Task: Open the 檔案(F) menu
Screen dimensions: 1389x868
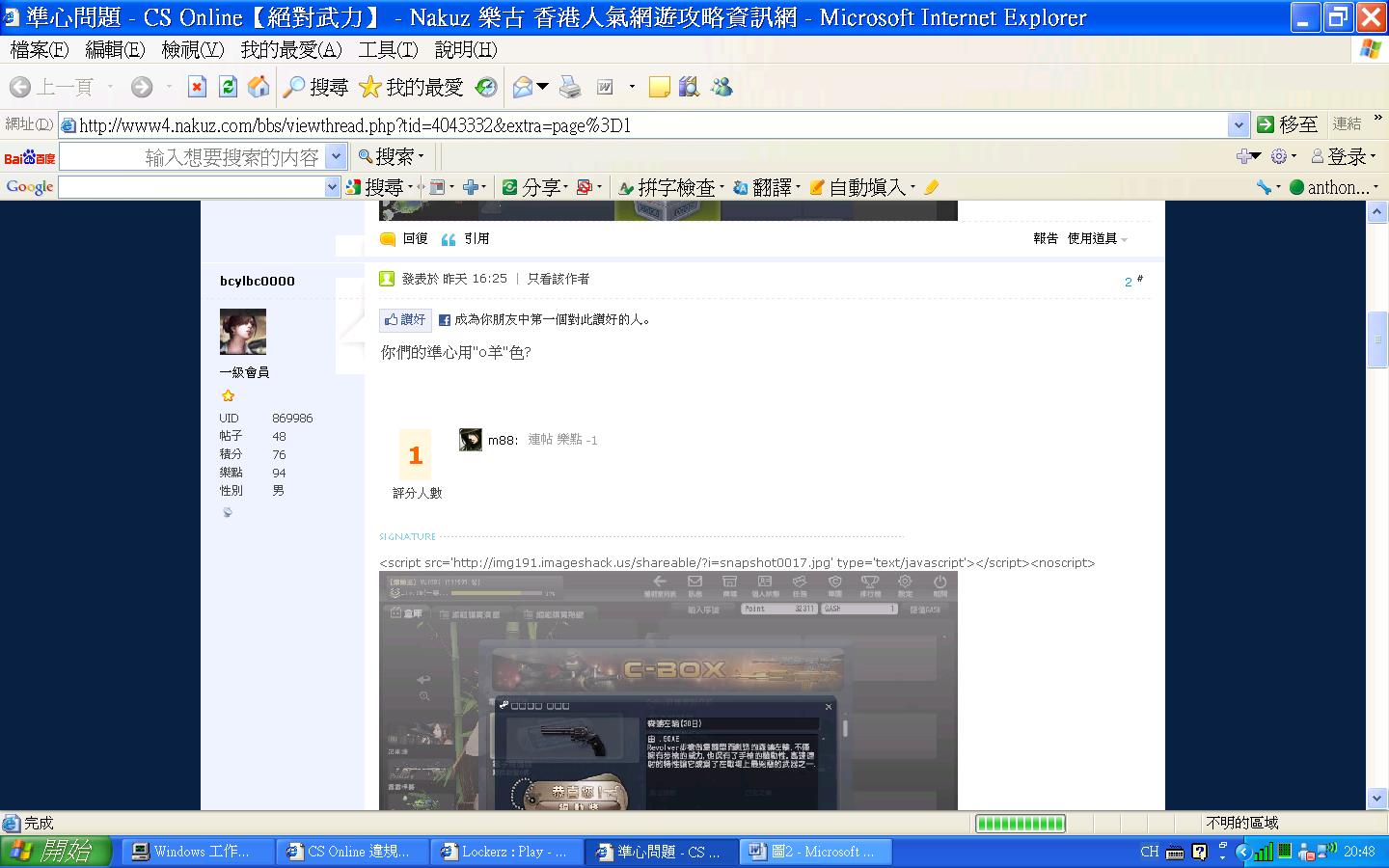Action: point(40,49)
